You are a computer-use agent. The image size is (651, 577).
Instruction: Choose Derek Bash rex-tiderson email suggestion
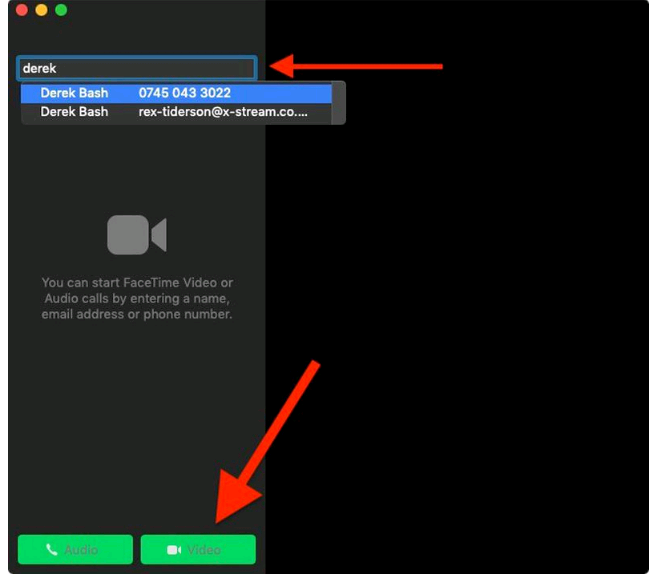click(x=176, y=112)
